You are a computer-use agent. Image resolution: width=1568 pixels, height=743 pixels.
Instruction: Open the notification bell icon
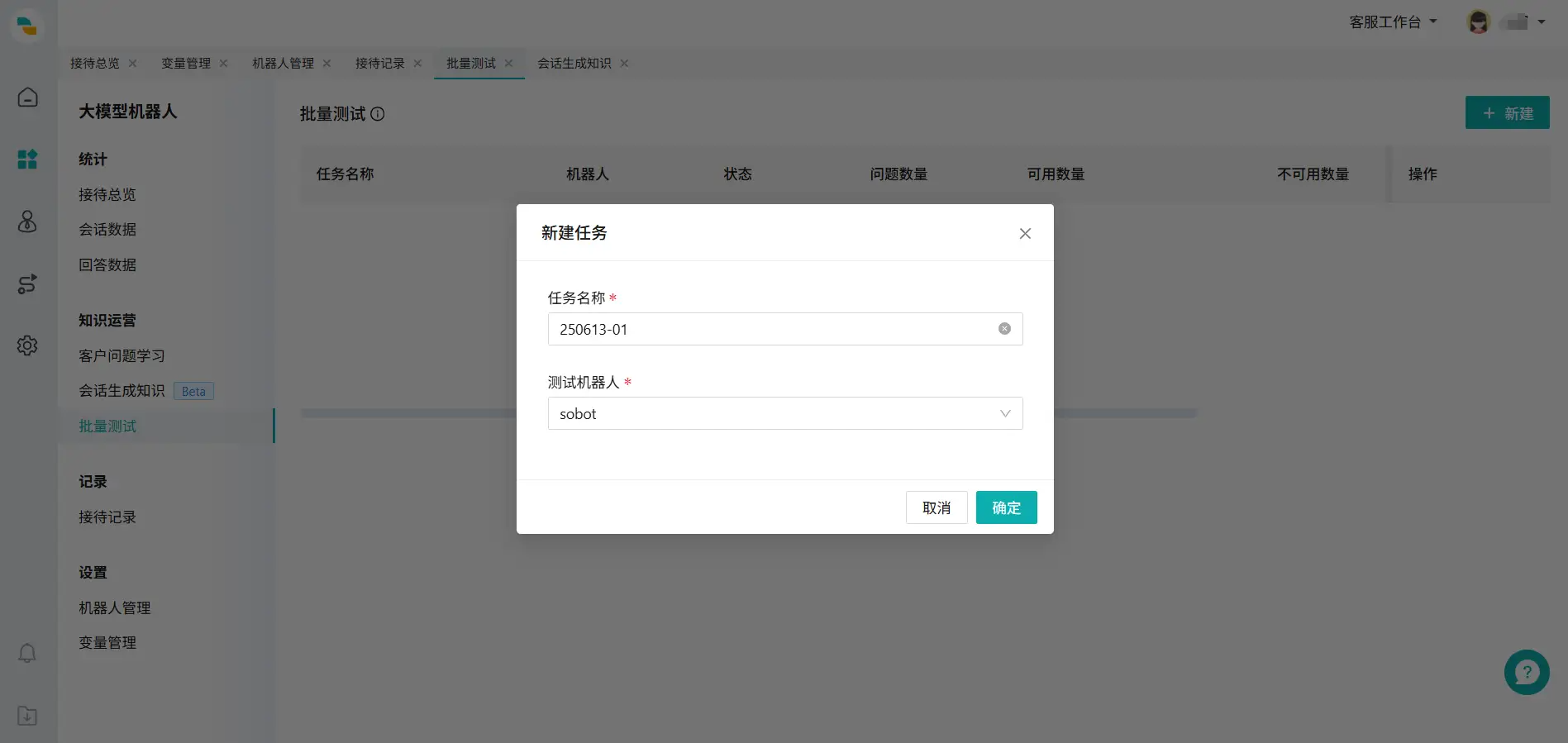click(x=27, y=653)
